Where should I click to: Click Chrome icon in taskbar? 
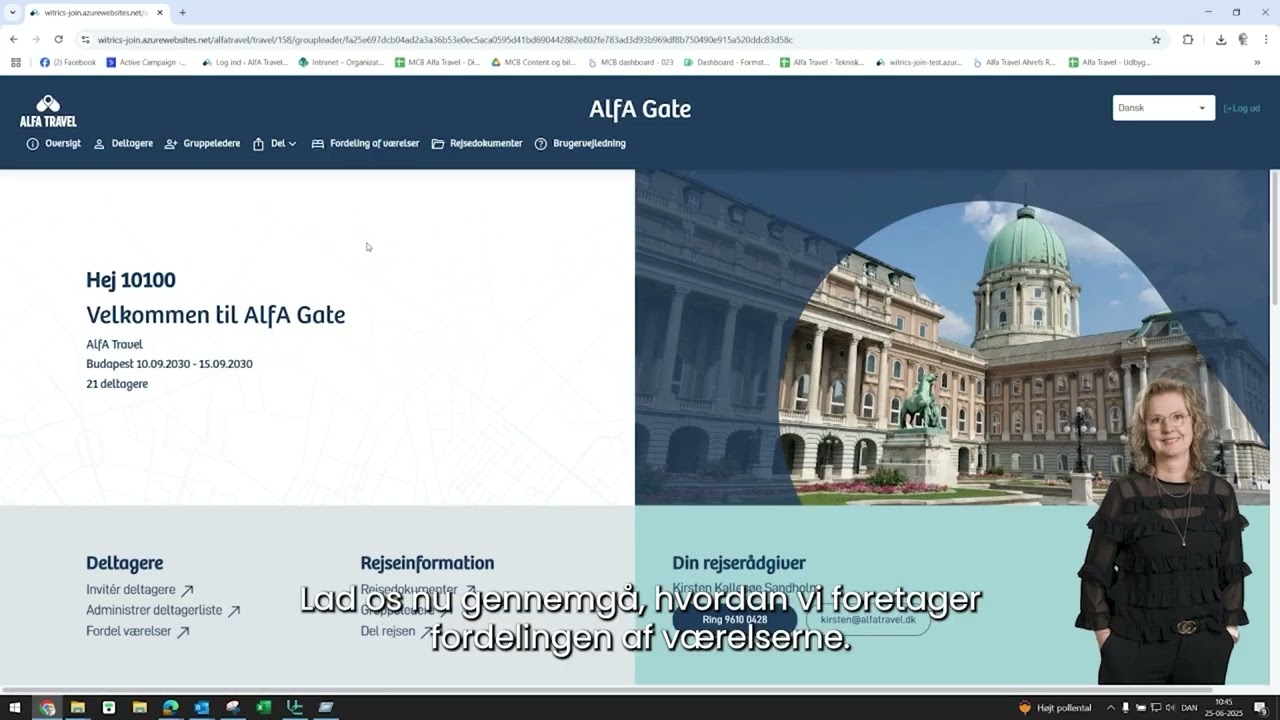coord(47,708)
